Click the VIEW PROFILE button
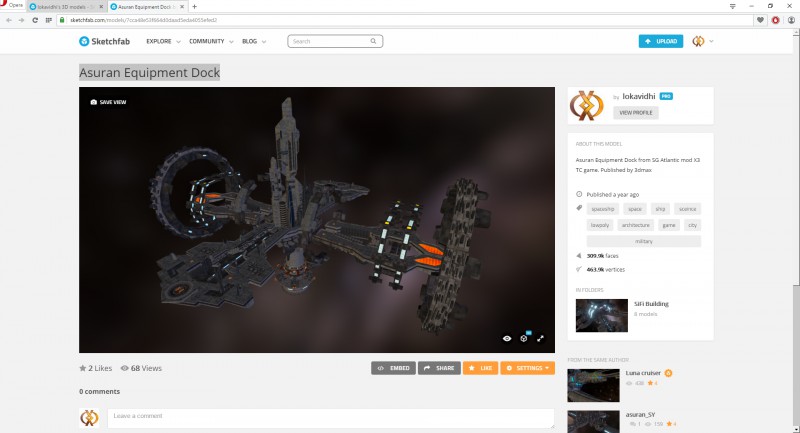Screen dimensions: 800x433 pyautogui.click(x=636, y=113)
